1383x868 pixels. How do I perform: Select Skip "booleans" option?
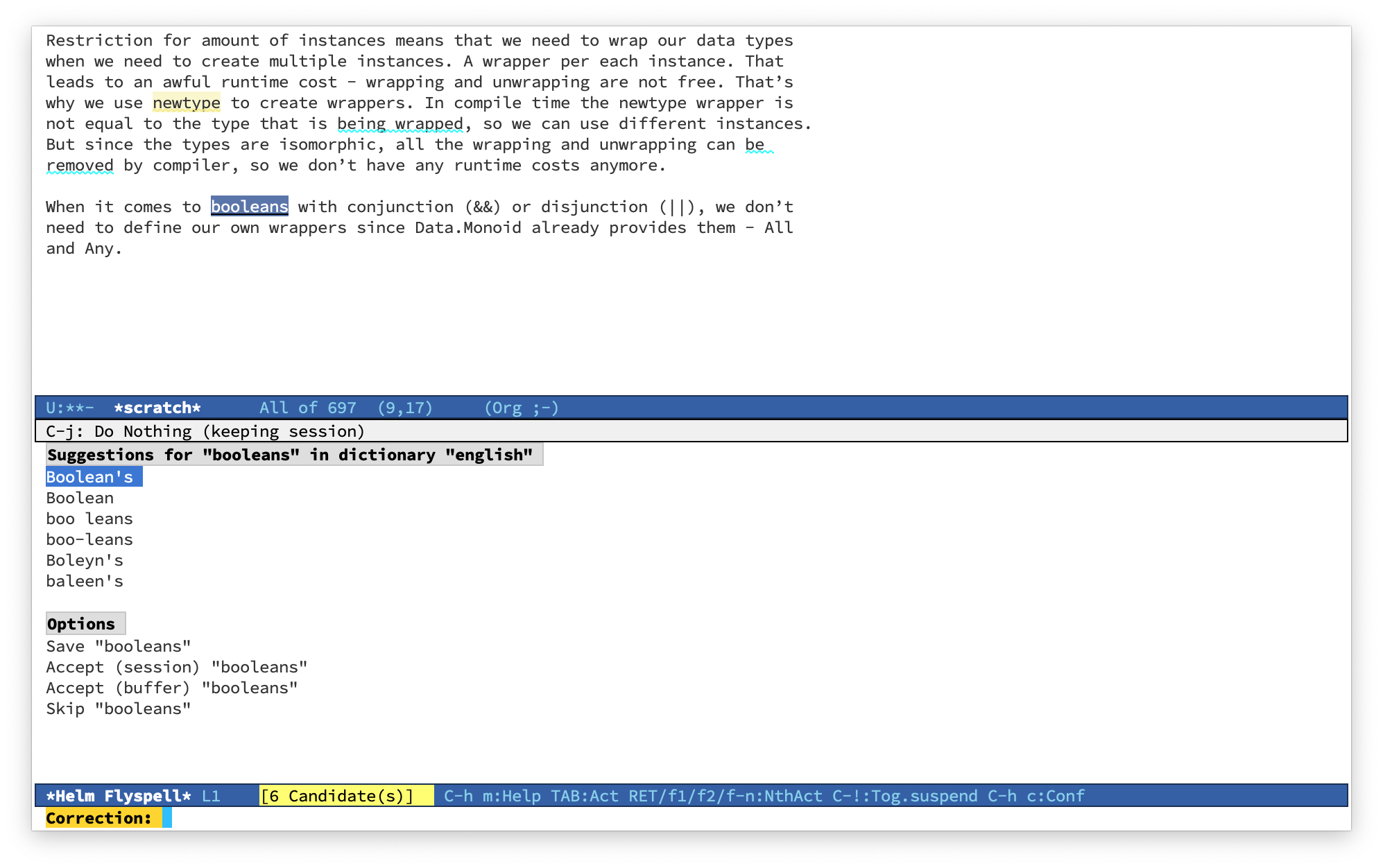tap(118, 709)
